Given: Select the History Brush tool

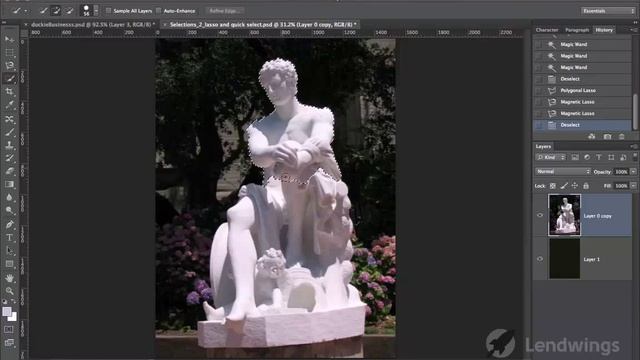Looking at the screenshot, I should (x=9, y=158).
